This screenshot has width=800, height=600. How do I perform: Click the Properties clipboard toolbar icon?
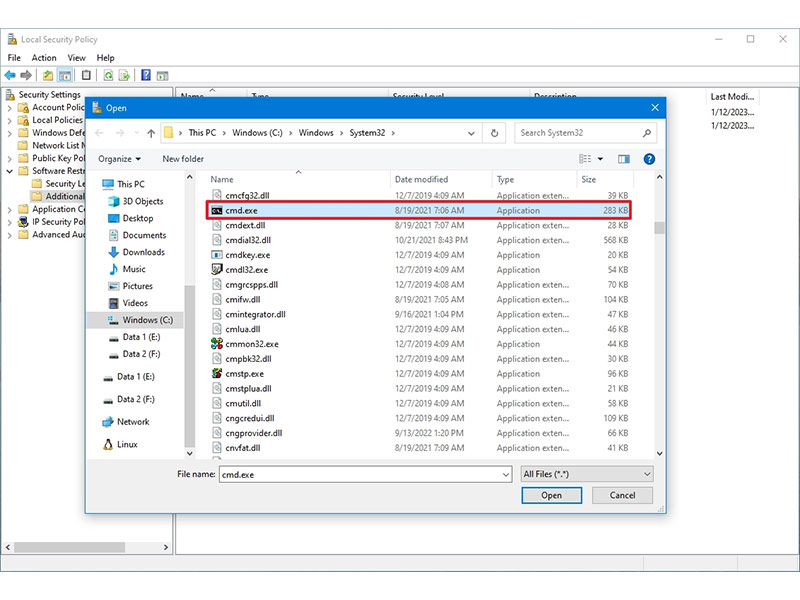(86, 76)
